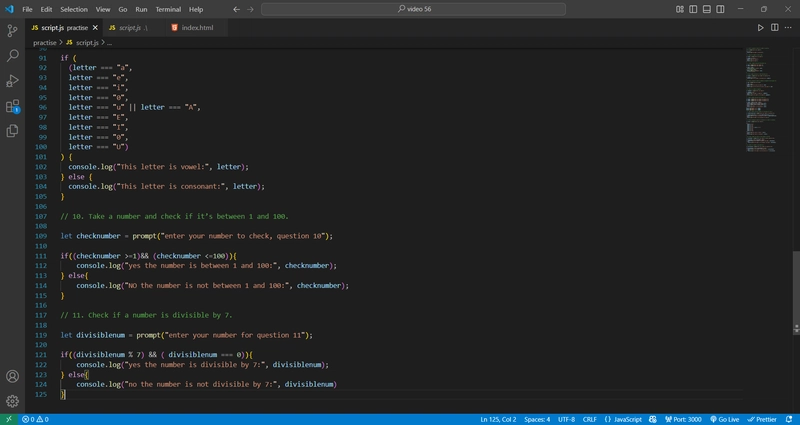Switch to the script.js .\ tab
Screen dimensions: 800x425
coord(133,28)
